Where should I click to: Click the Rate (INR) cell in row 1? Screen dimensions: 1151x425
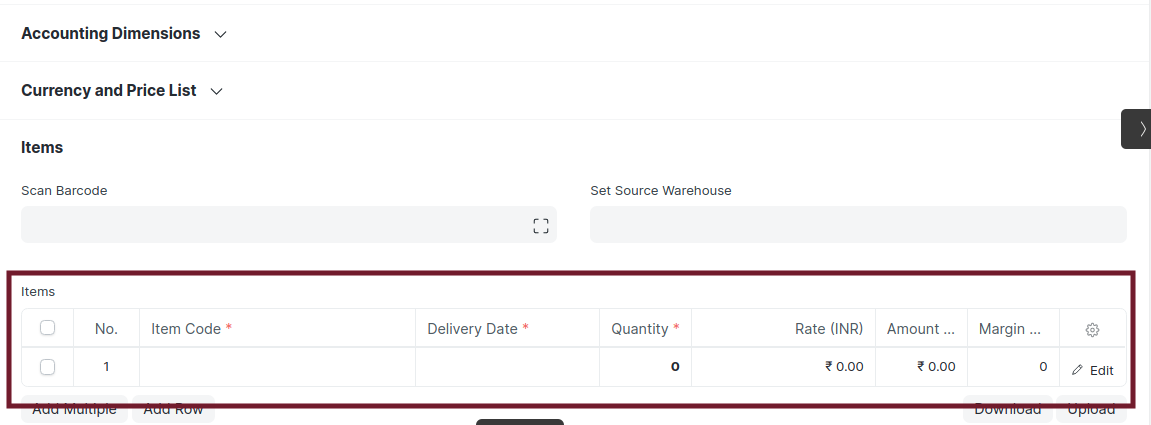click(x=783, y=366)
